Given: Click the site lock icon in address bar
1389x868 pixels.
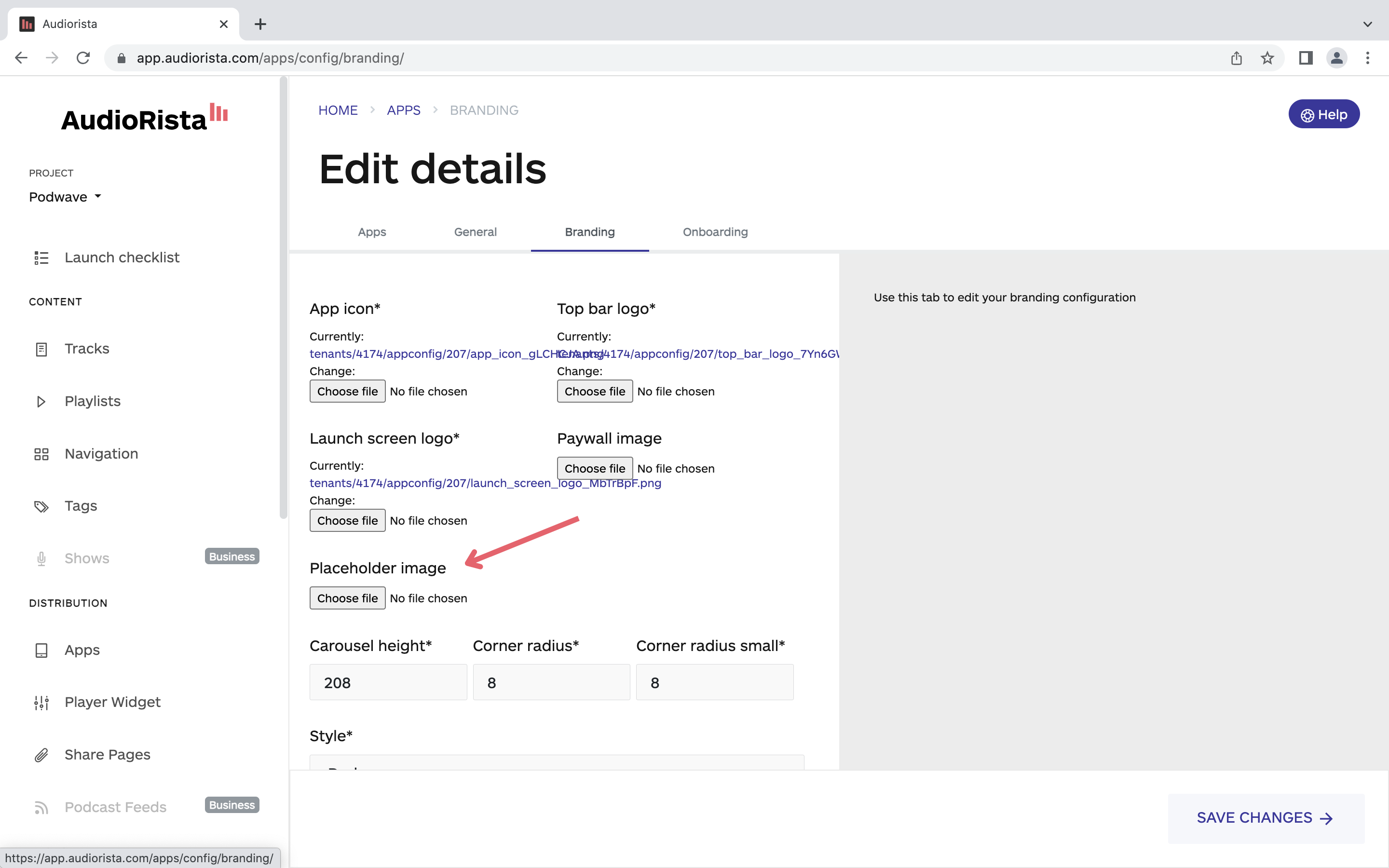Looking at the screenshot, I should tap(121, 58).
